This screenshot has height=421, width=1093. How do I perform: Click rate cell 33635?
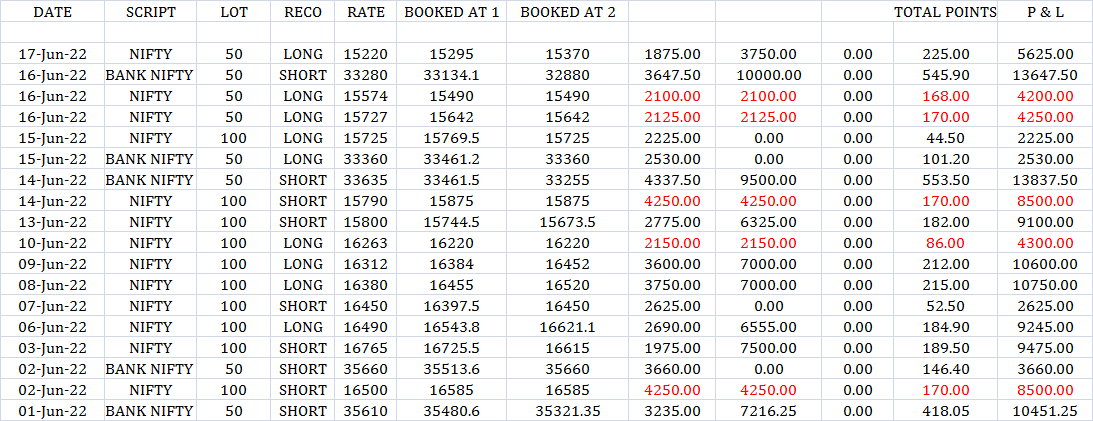coord(366,180)
